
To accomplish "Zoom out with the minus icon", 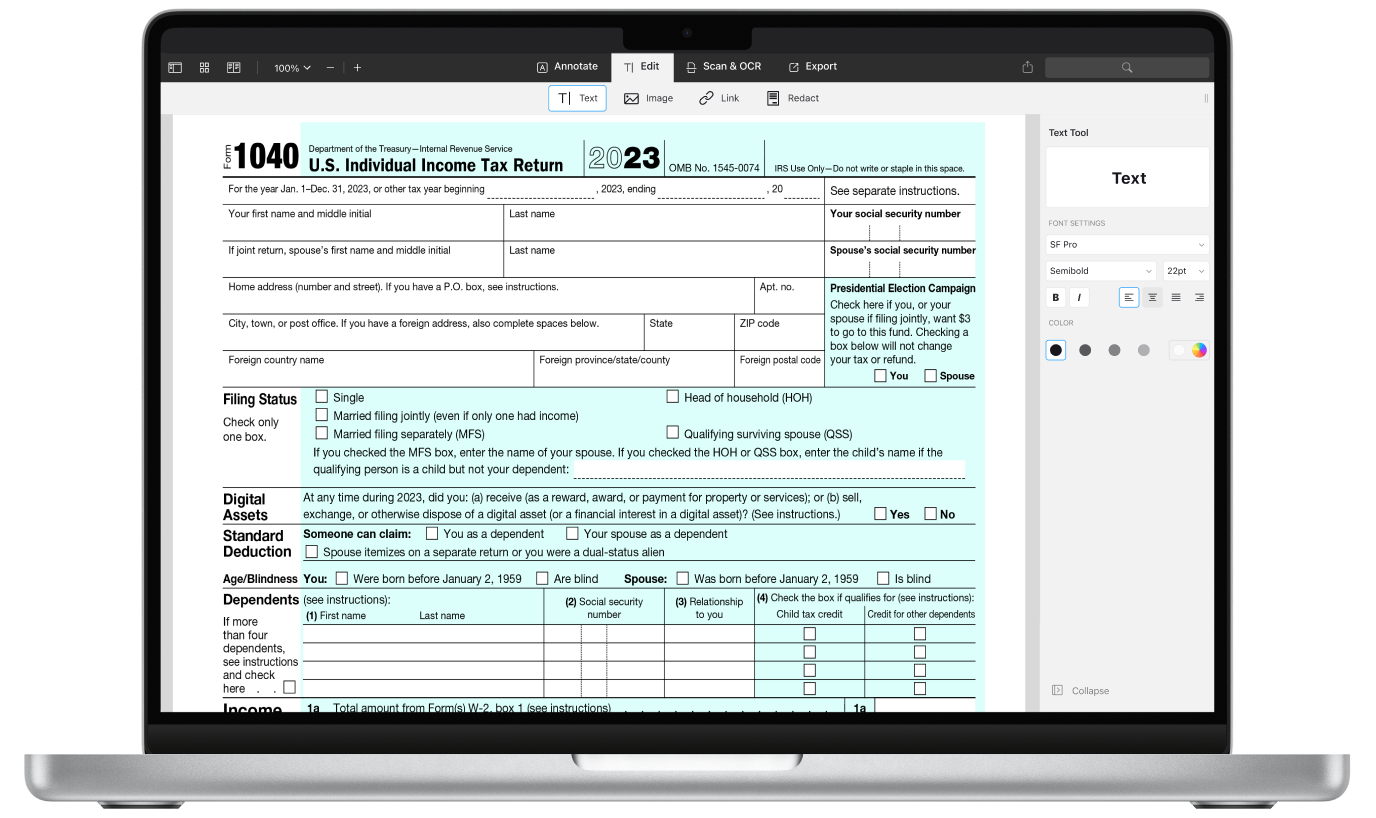I will tap(330, 67).
